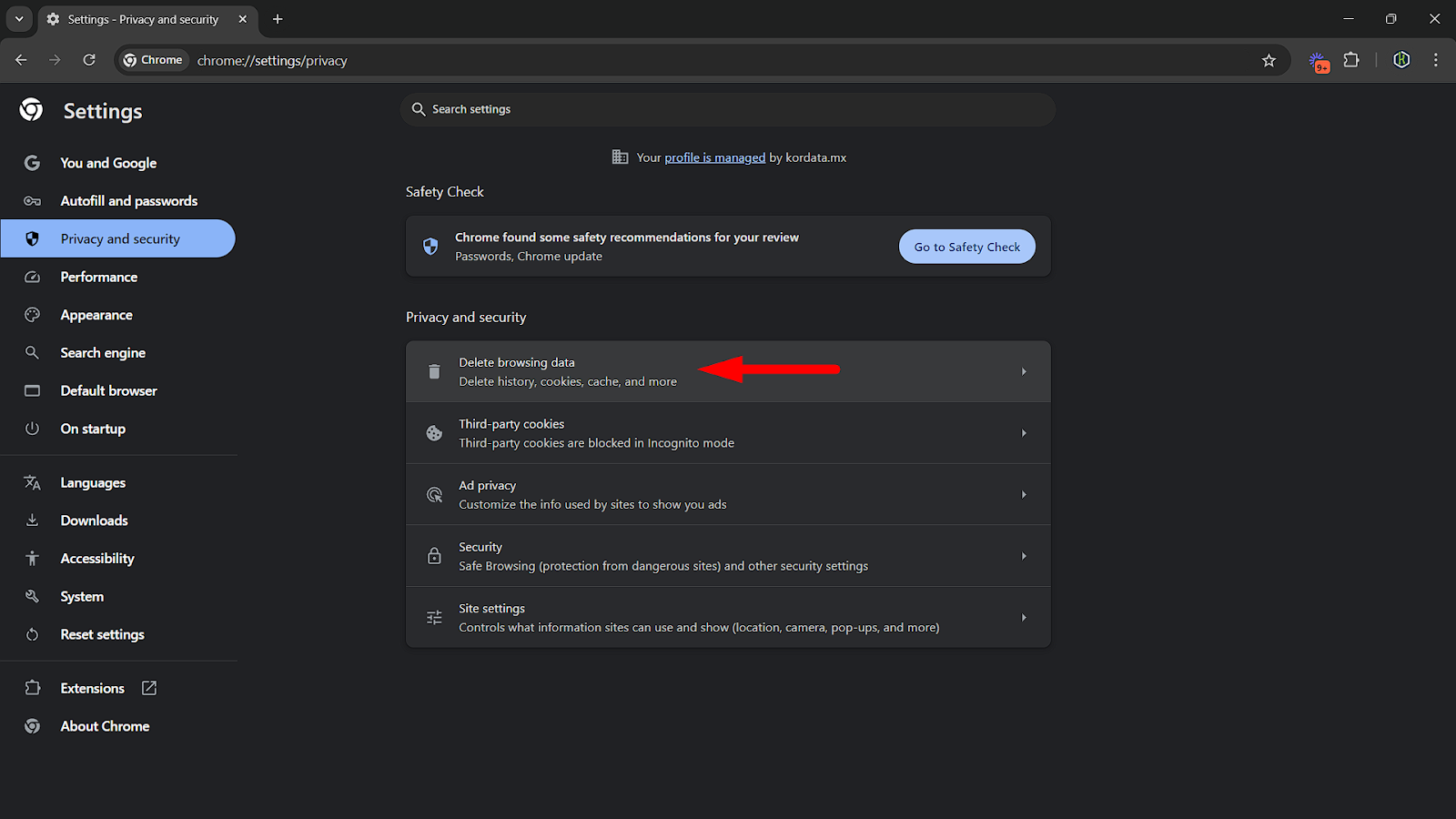Open the Extensions puzzle icon in toolbar
The height and width of the screenshot is (819, 1456).
pos(1351,60)
